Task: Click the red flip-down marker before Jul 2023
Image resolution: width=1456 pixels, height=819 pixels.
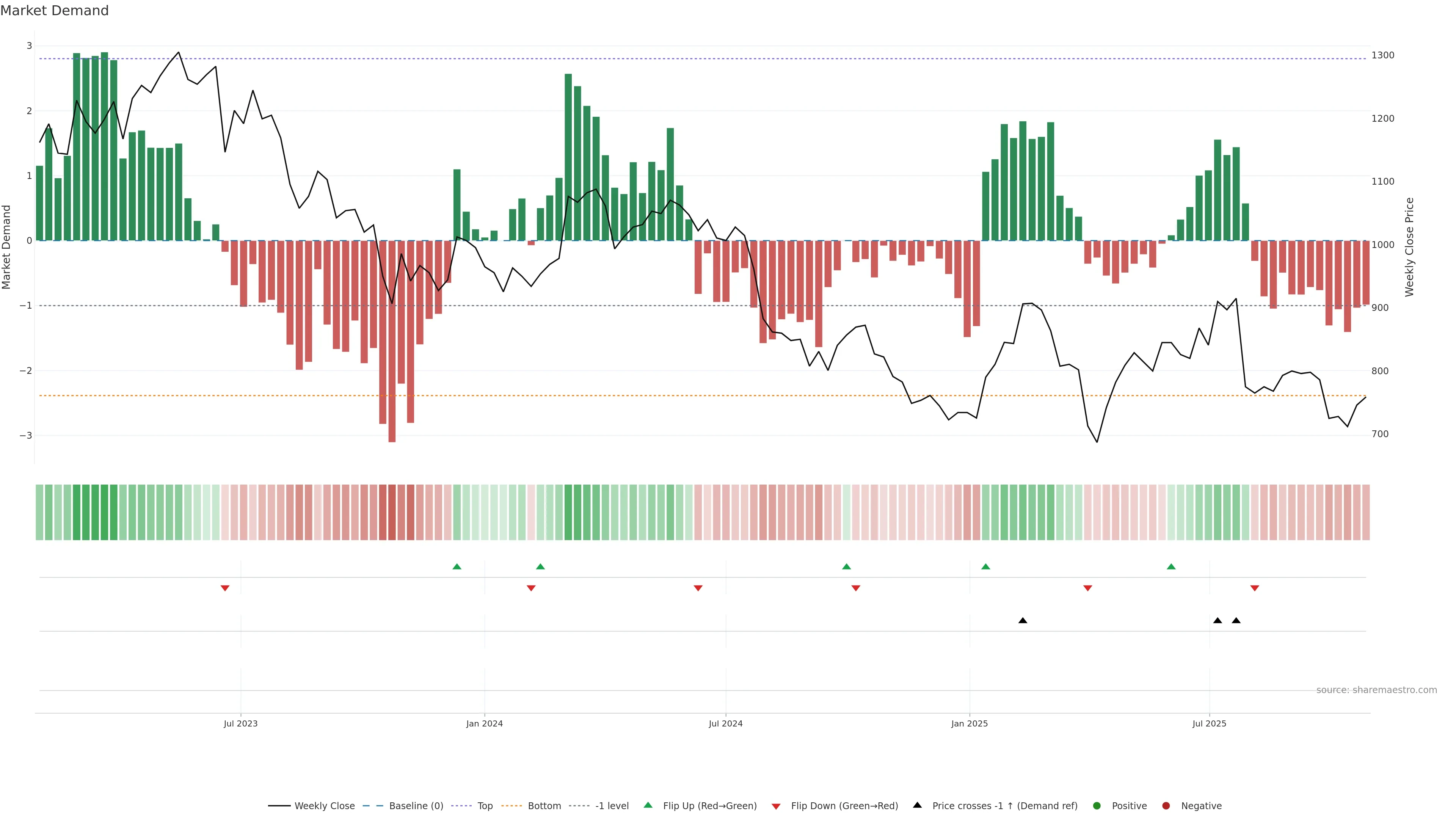Action: pyautogui.click(x=224, y=588)
